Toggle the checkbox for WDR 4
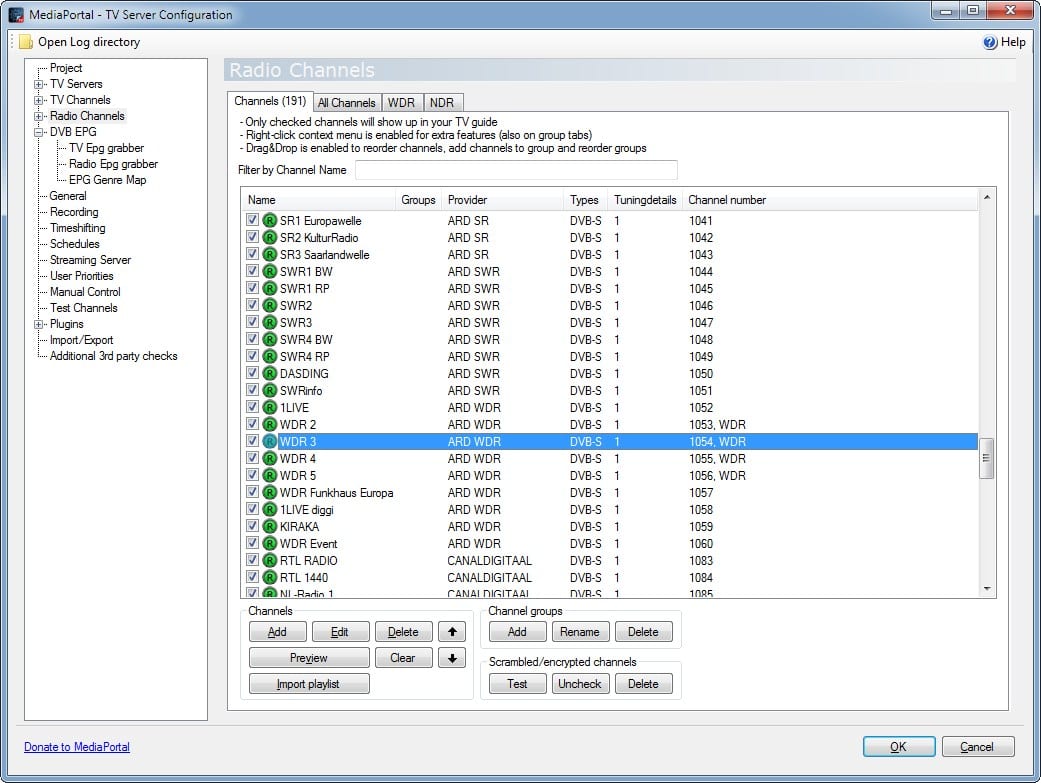Viewport: 1041px width, 783px height. [252, 459]
